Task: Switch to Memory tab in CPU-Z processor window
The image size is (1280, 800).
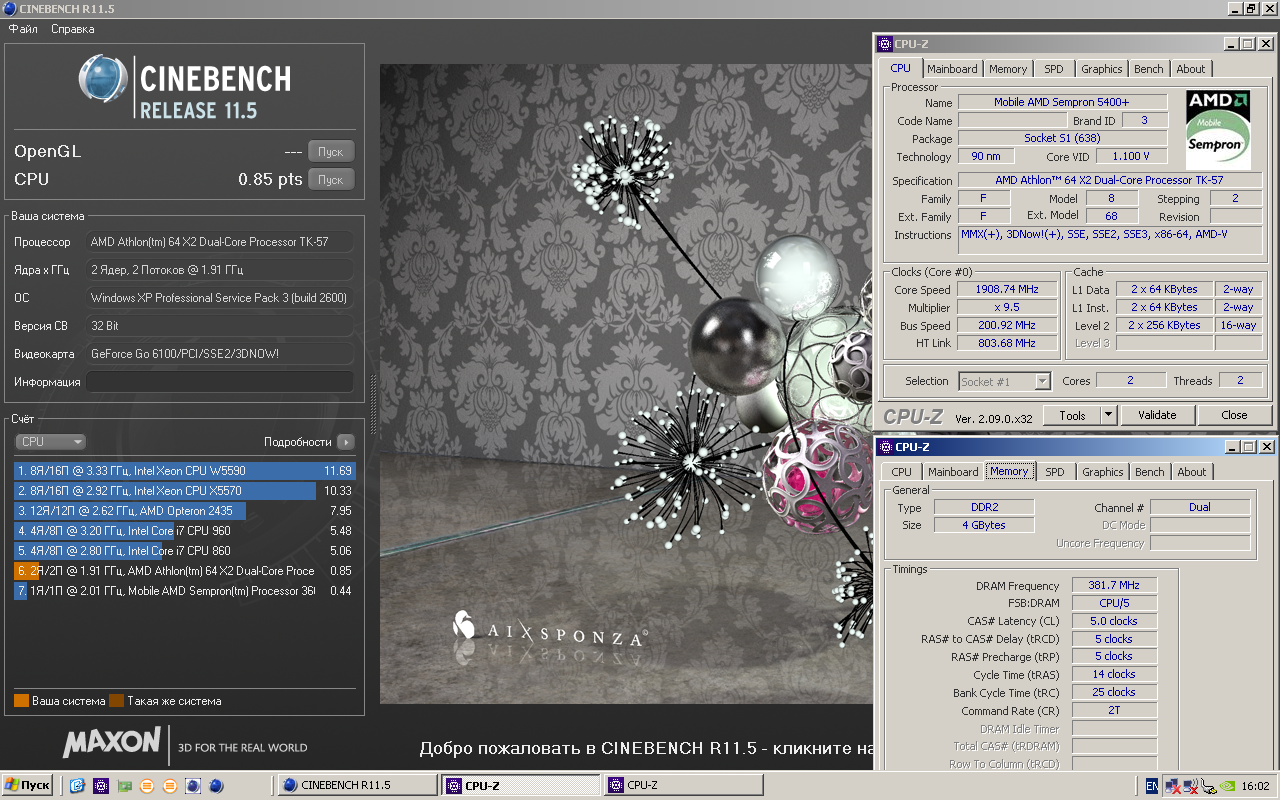Action: click(x=1008, y=69)
